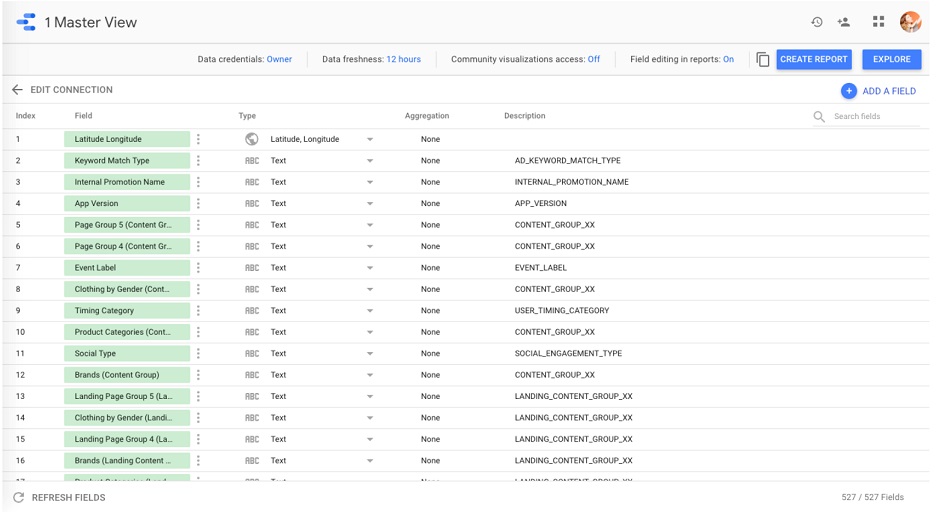939x512 pixels.
Task: Open type dropdown for Timing Category
Action: click(370, 311)
